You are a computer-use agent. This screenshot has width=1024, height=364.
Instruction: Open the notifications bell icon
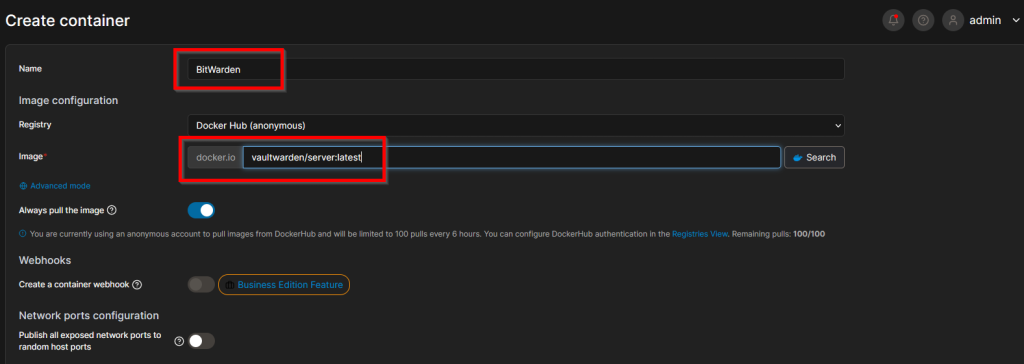click(x=893, y=20)
